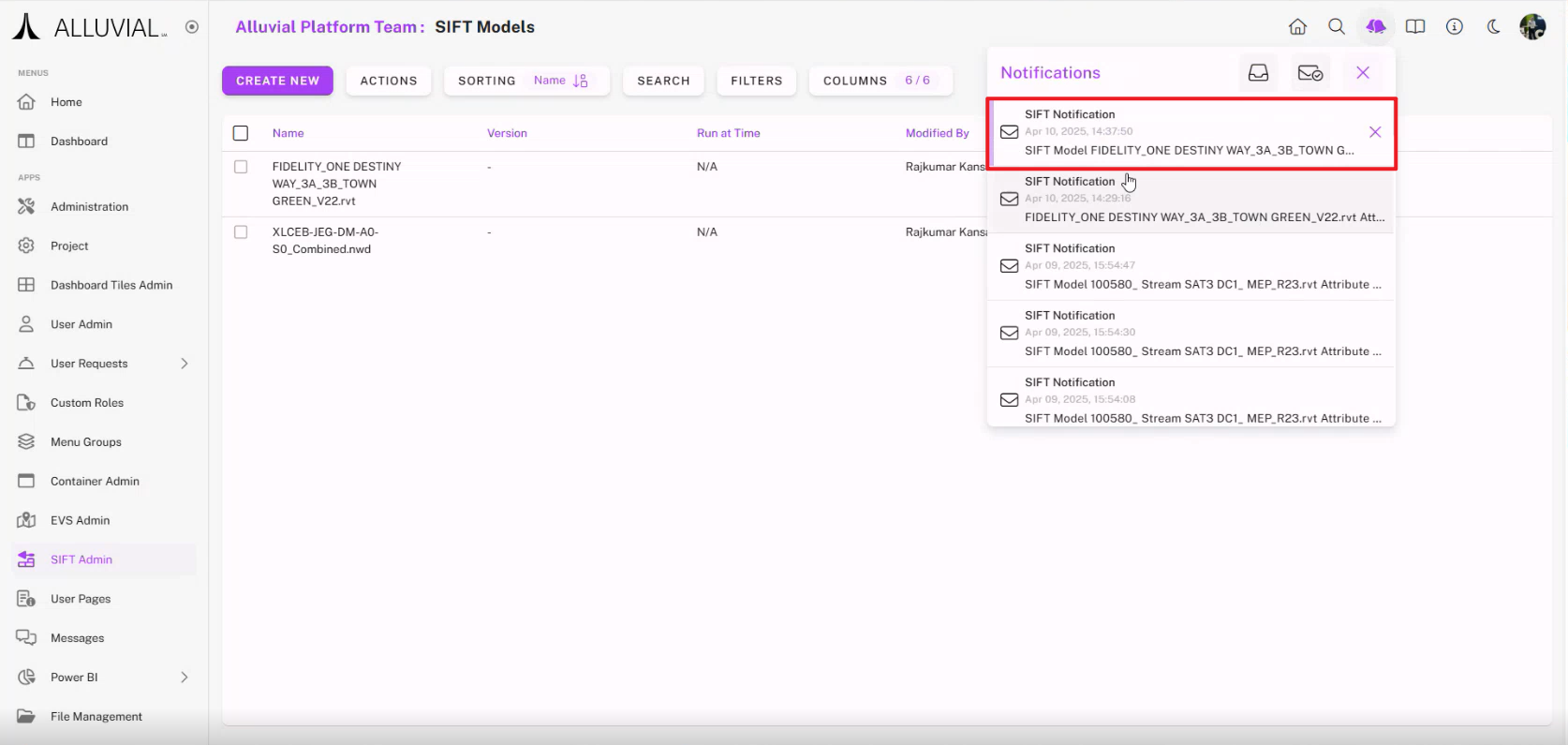Screen dimensions: 1568x745
Task: Open the user profile avatar
Action: coord(1532,27)
